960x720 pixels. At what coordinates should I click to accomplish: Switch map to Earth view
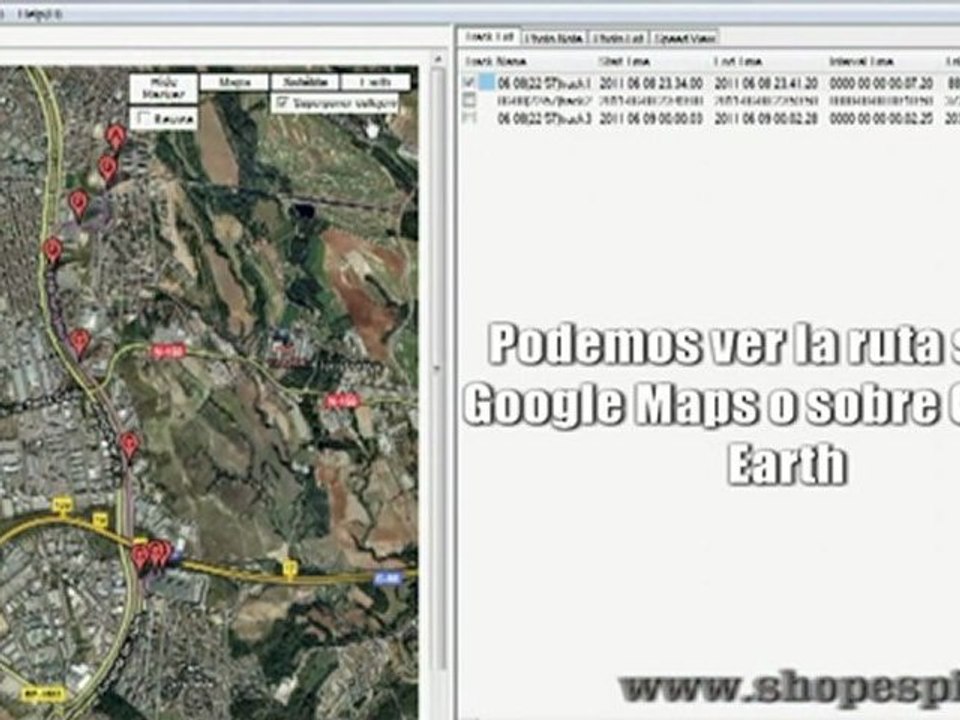(375, 82)
